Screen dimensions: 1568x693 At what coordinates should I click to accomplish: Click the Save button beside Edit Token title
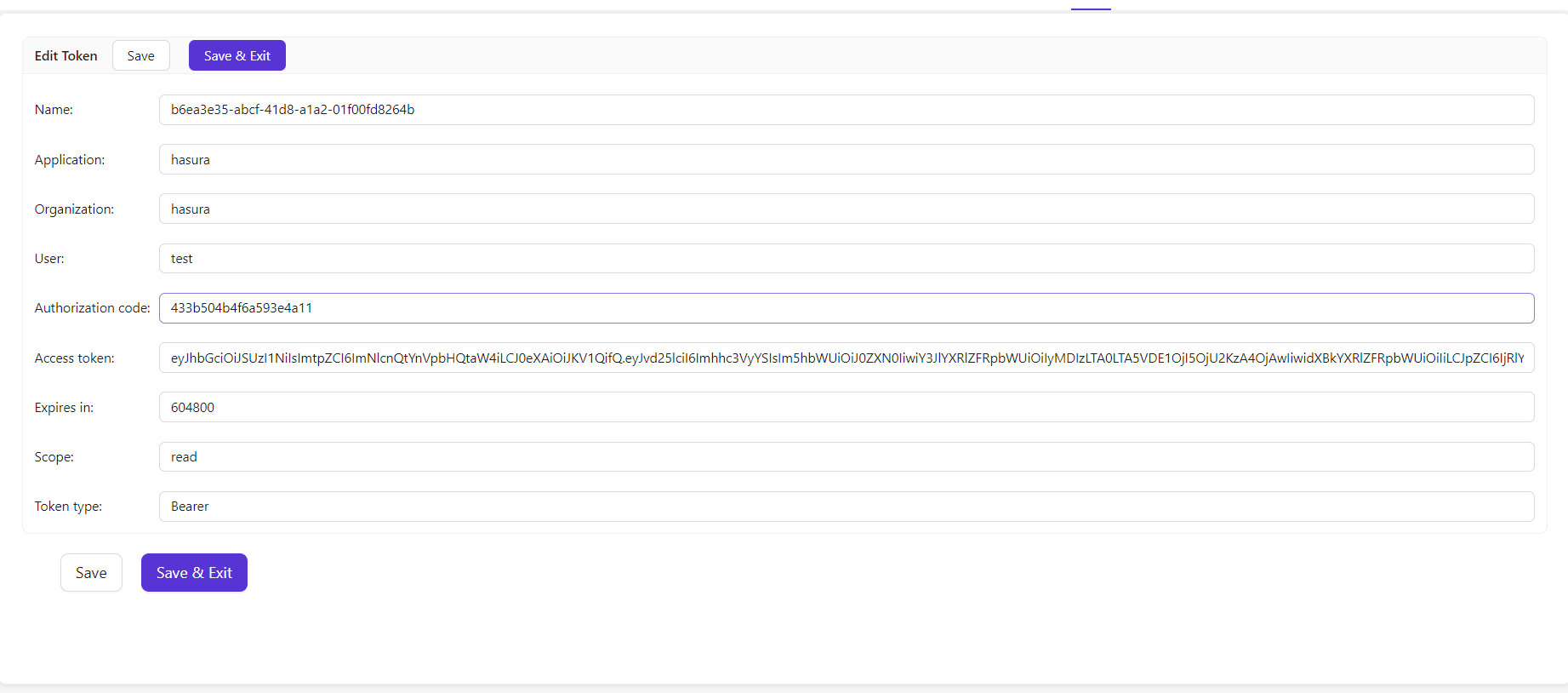coord(140,56)
